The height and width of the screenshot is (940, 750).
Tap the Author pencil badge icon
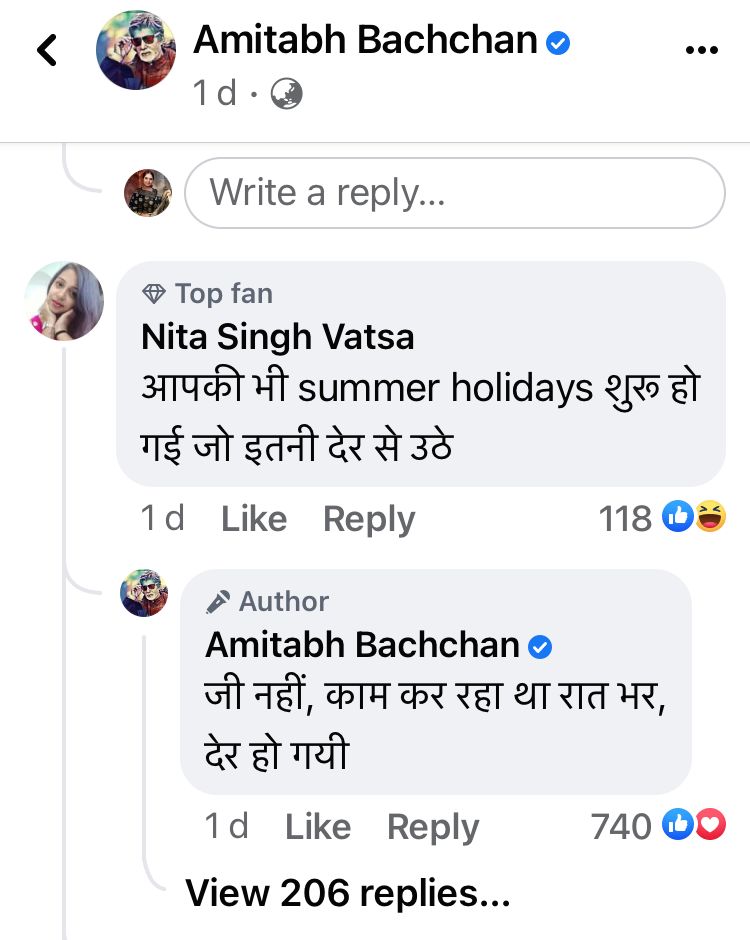tap(217, 602)
